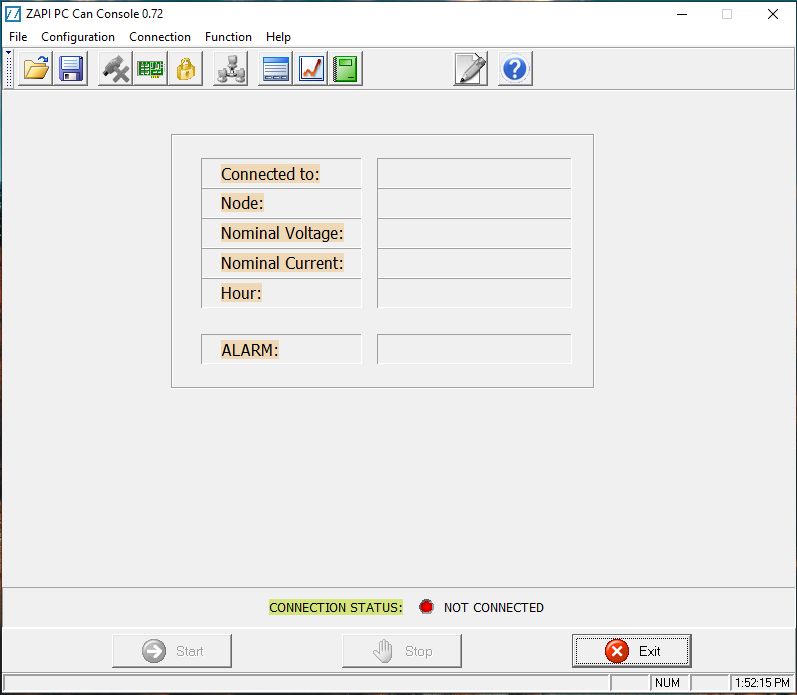Click the green circuit board icon

[150, 69]
